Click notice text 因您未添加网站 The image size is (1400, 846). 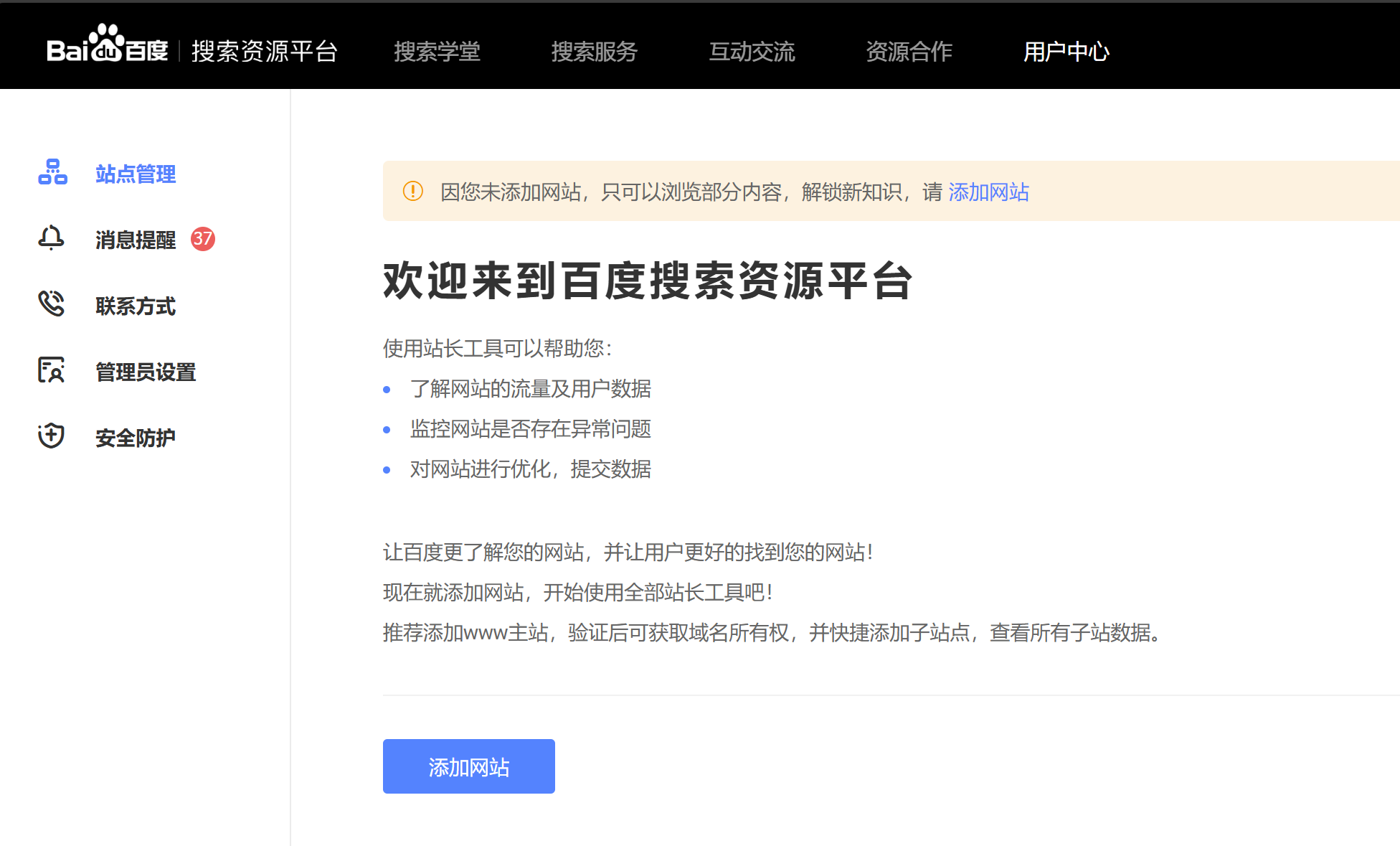tap(511, 192)
